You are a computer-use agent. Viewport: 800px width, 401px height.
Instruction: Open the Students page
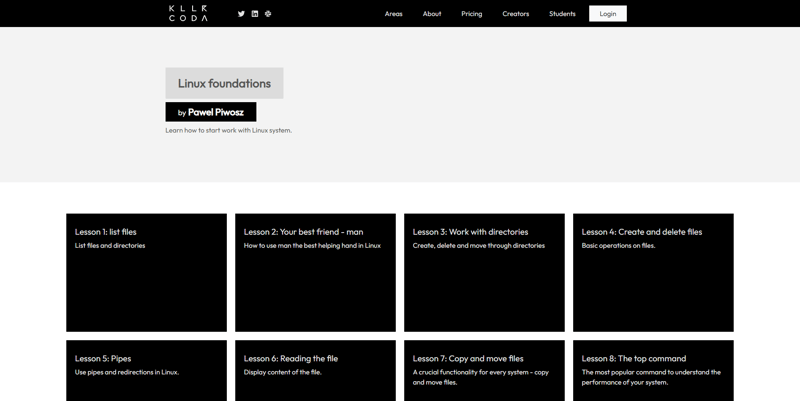562,14
